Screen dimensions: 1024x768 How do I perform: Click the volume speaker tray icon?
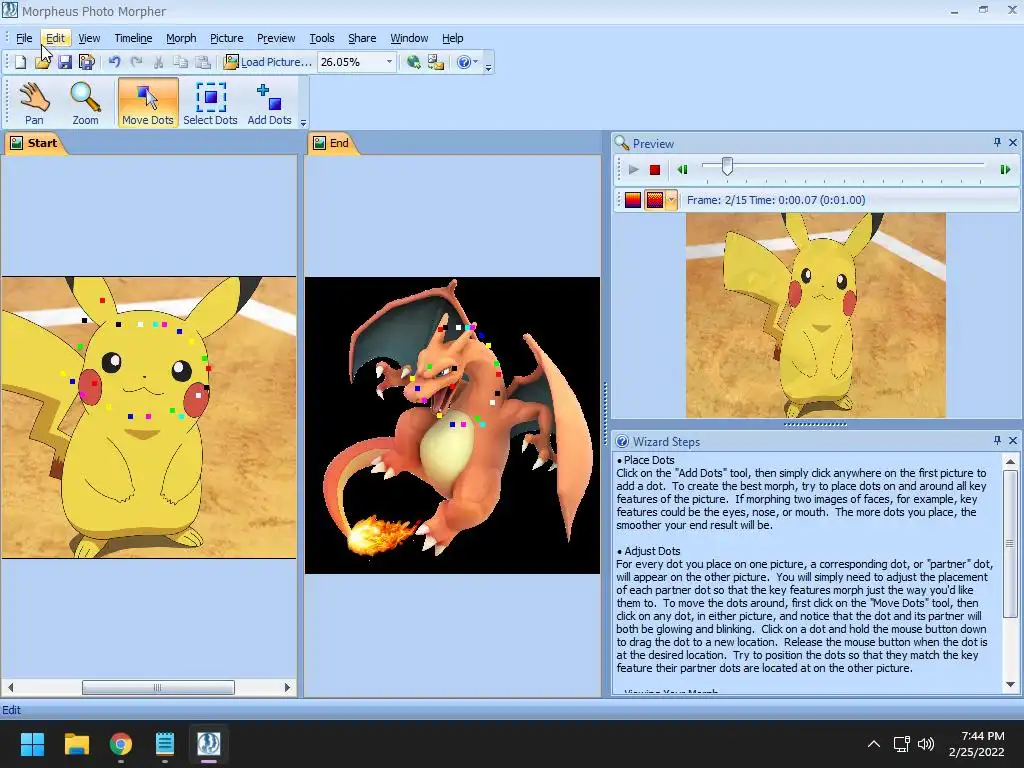tap(925, 744)
